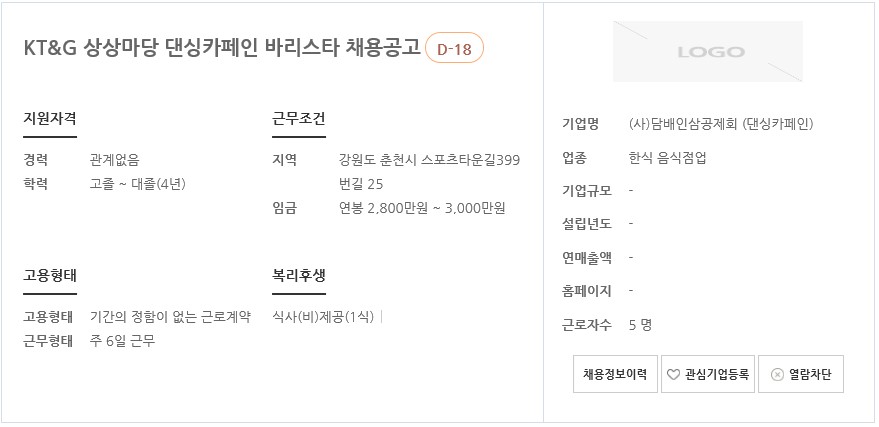Click the heart icon for 관심기업등록
The image size is (879, 427).
pyautogui.click(x=673, y=374)
